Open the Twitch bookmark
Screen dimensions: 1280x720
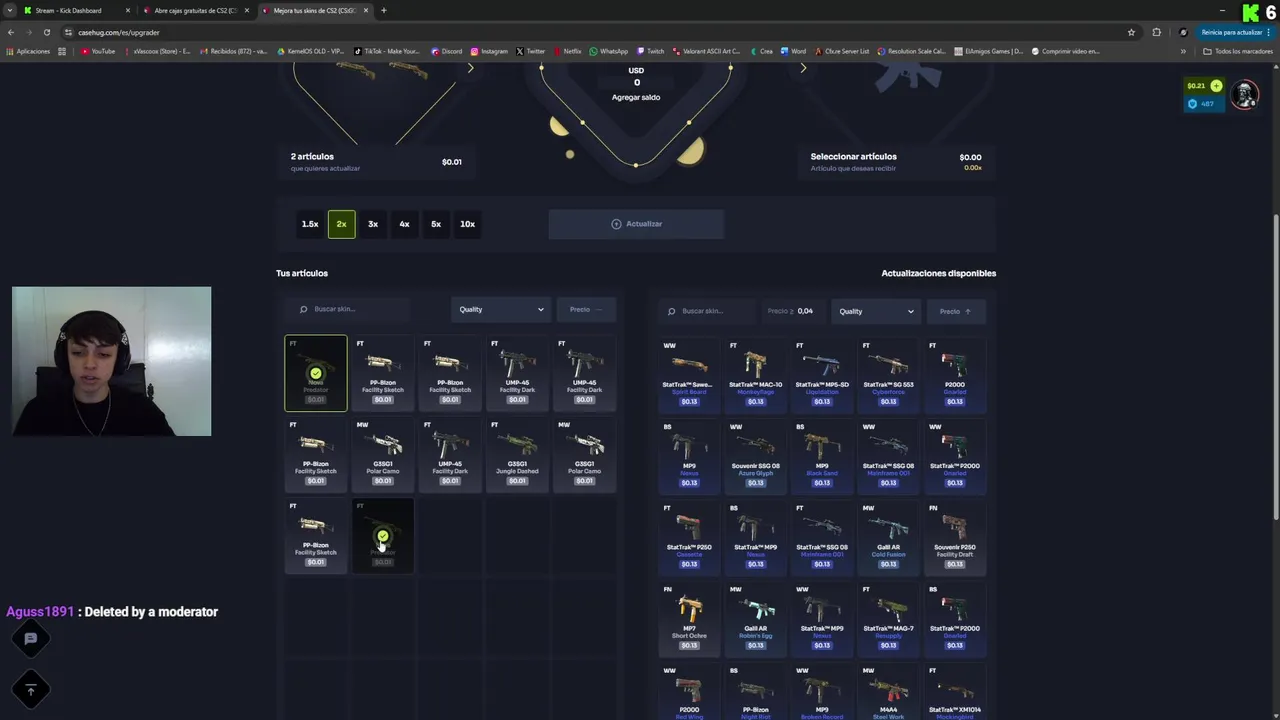pyautogui.click(x=650, y=51)
